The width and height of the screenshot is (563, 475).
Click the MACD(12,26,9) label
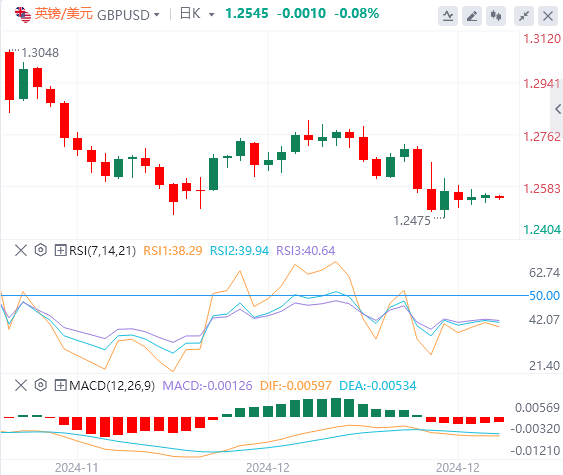click(112, 386)
